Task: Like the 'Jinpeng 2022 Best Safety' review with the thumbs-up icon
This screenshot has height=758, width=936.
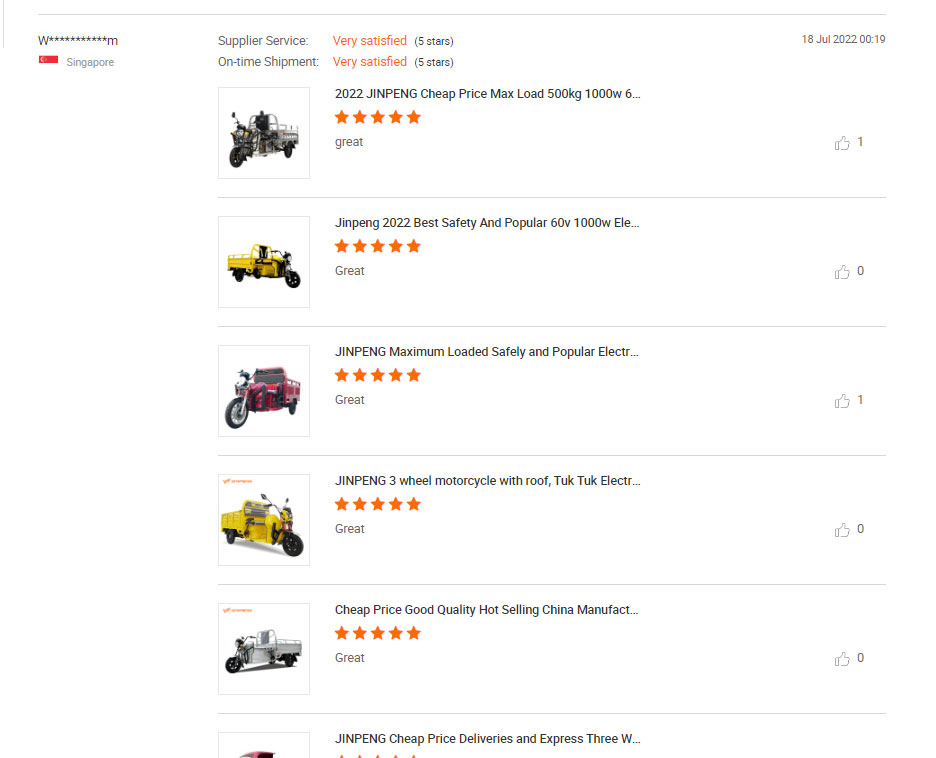Action: pyautogui.click(x=842, y=272)
